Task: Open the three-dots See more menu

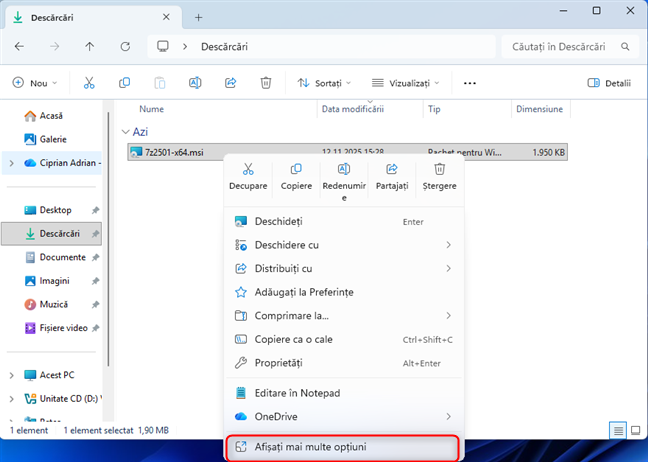Action: [x=470, y=83]
